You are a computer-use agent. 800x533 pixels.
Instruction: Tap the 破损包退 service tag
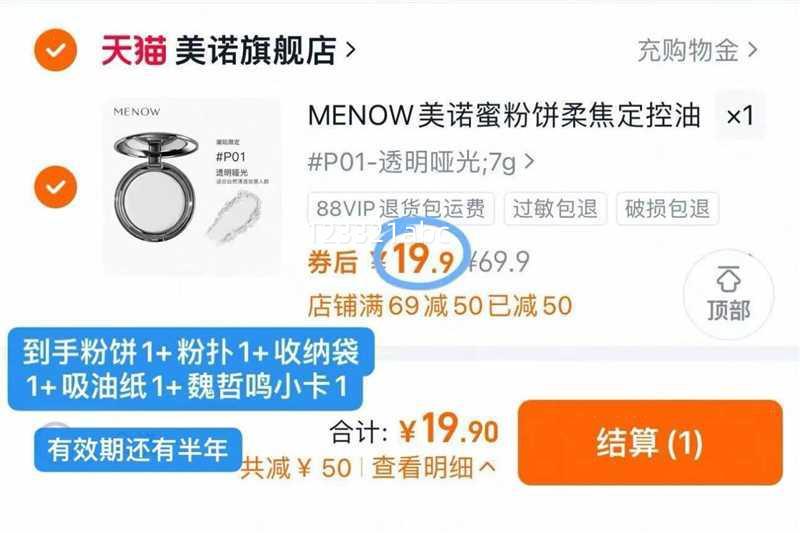pyautogui.click(x=667, y=208)
